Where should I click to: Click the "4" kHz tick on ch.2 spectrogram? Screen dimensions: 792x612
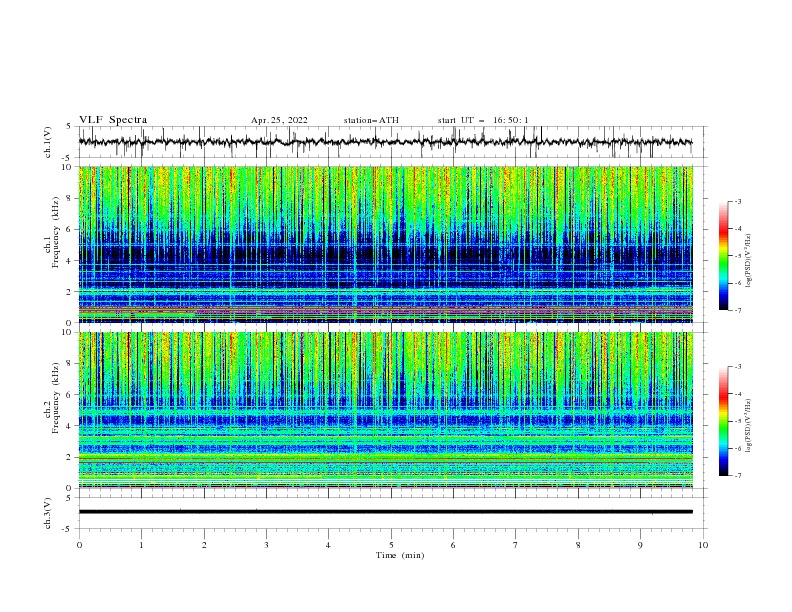(70, 426)
